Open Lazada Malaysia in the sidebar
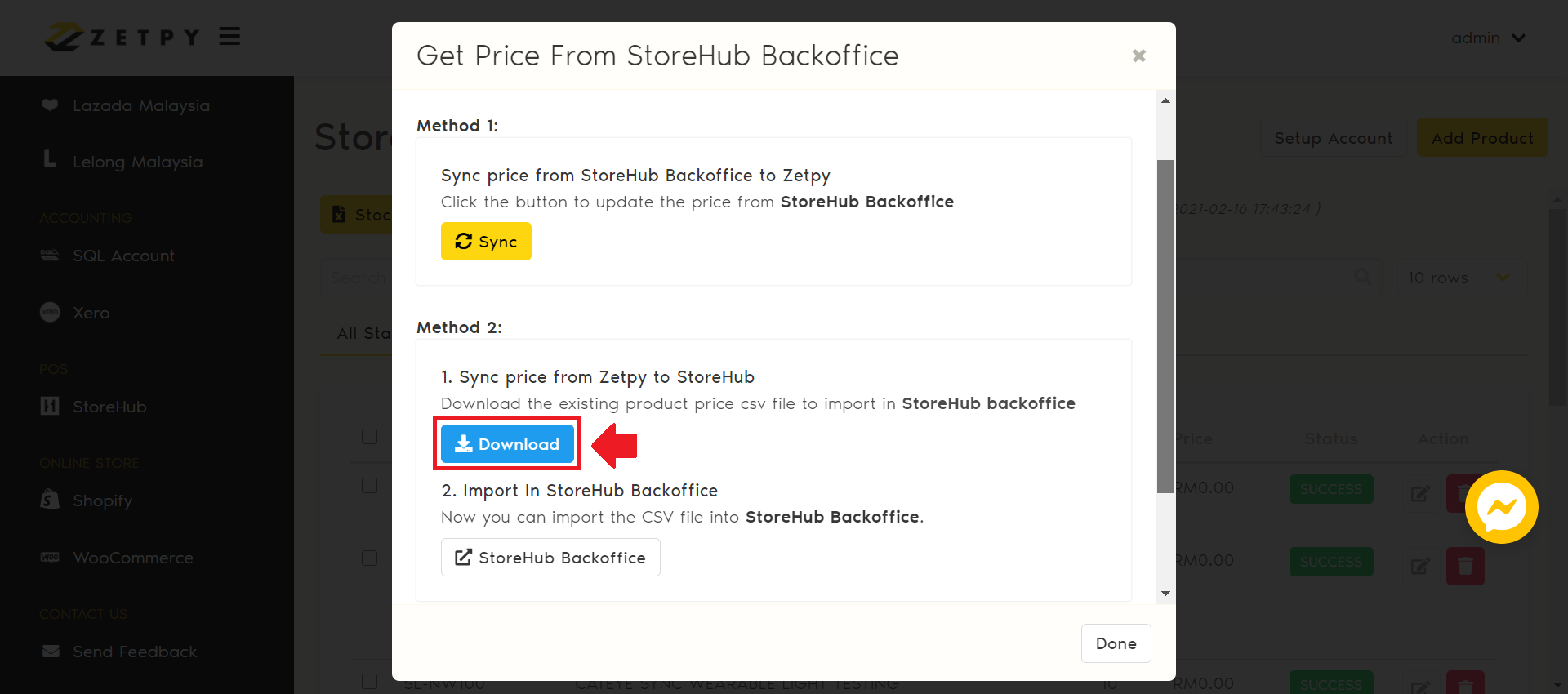The width and height of the screenshot is (1568, 694). tap(140, 105)
